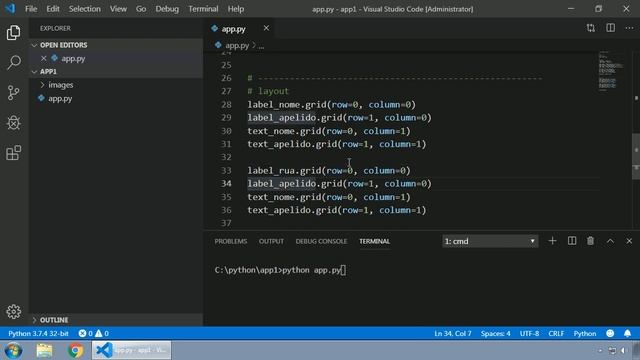Viewport: 640px width, 360px height.
Task: Open the Search view in activity bar
Action: pyautogui.click(x=13, y=62)
